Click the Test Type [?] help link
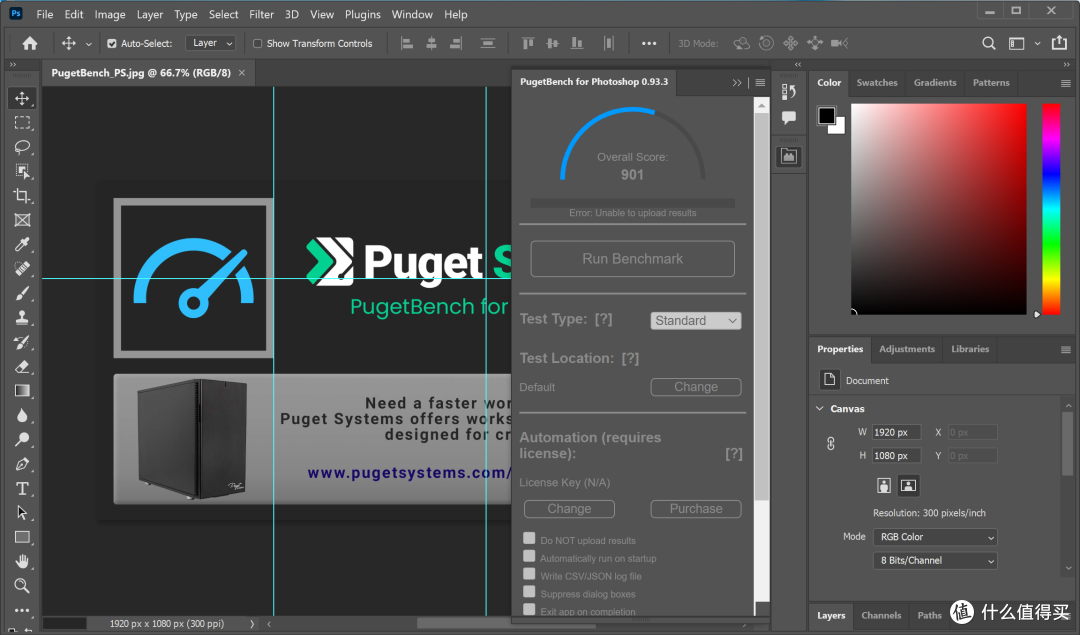The height and width of the screenshot is (635, 1080). [603, 319]
